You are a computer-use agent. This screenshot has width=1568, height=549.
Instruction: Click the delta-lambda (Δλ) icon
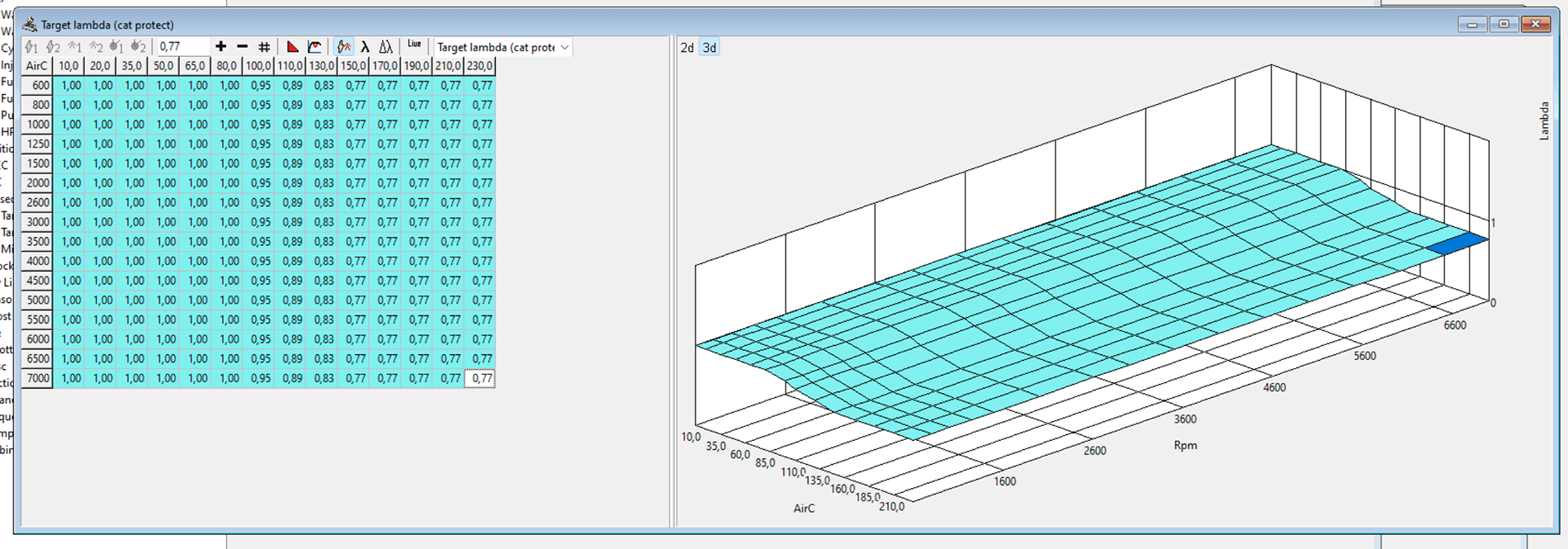point(385,47)
